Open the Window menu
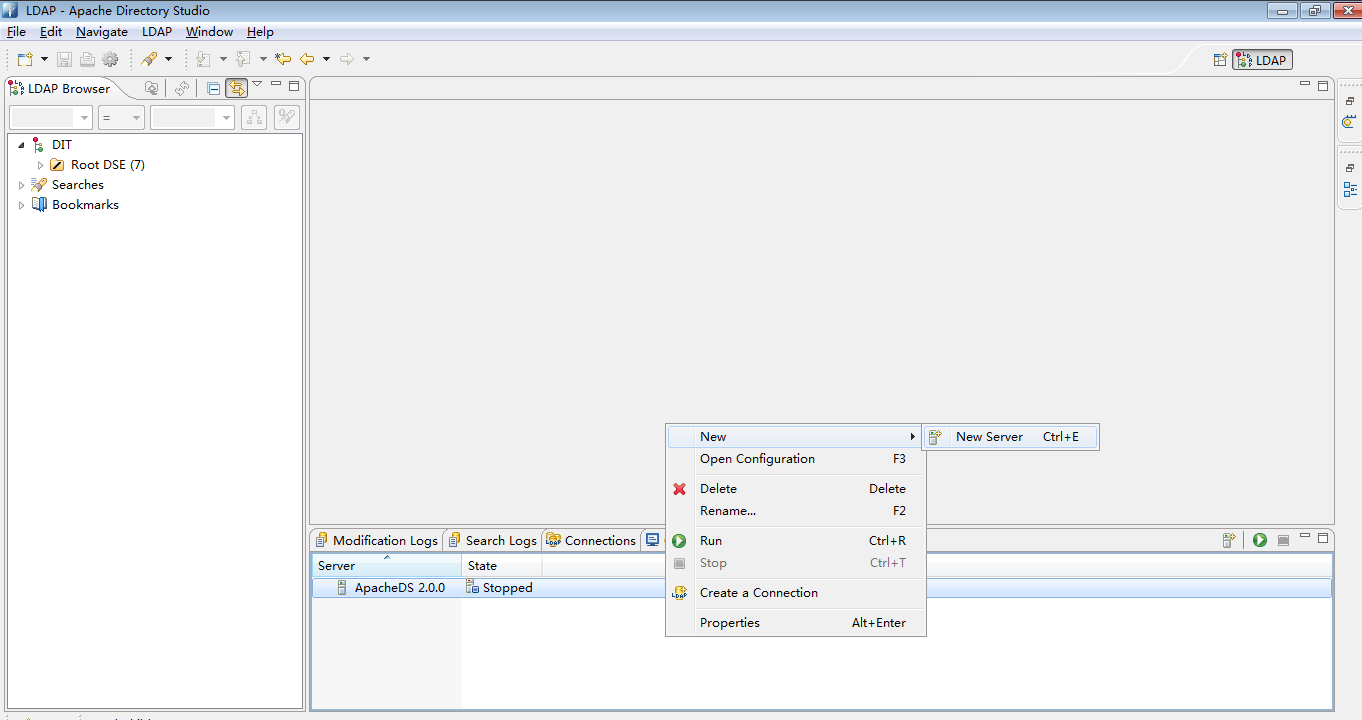 click(209, 32)
